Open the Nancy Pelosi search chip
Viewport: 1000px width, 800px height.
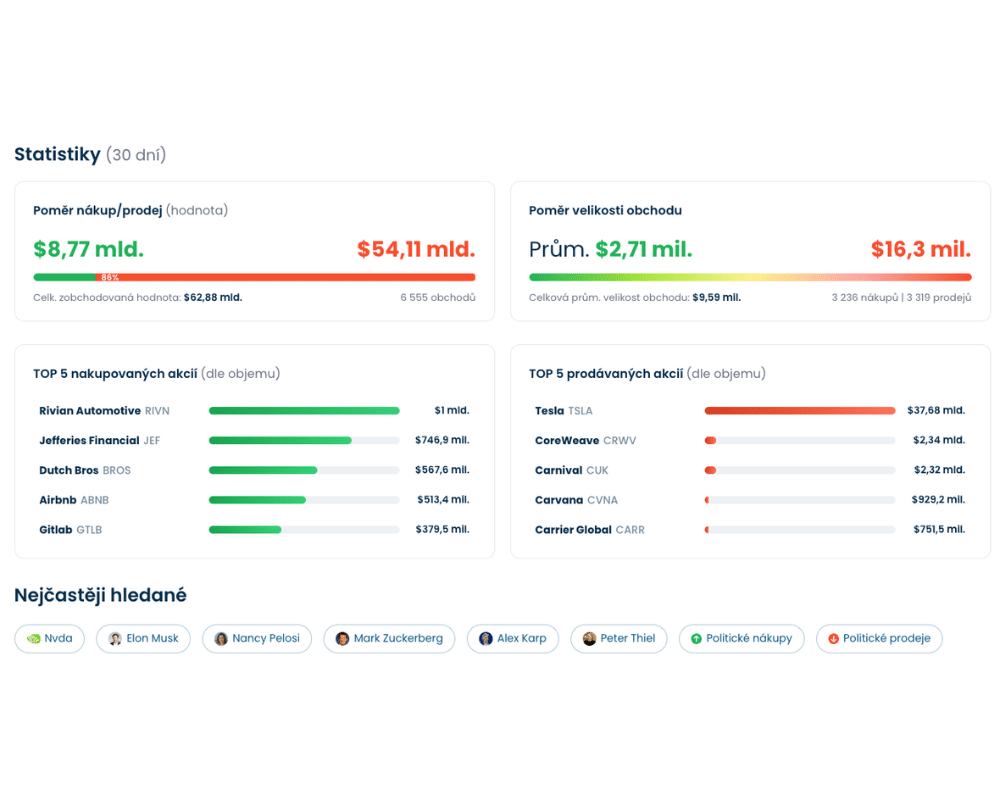(257, 639)
